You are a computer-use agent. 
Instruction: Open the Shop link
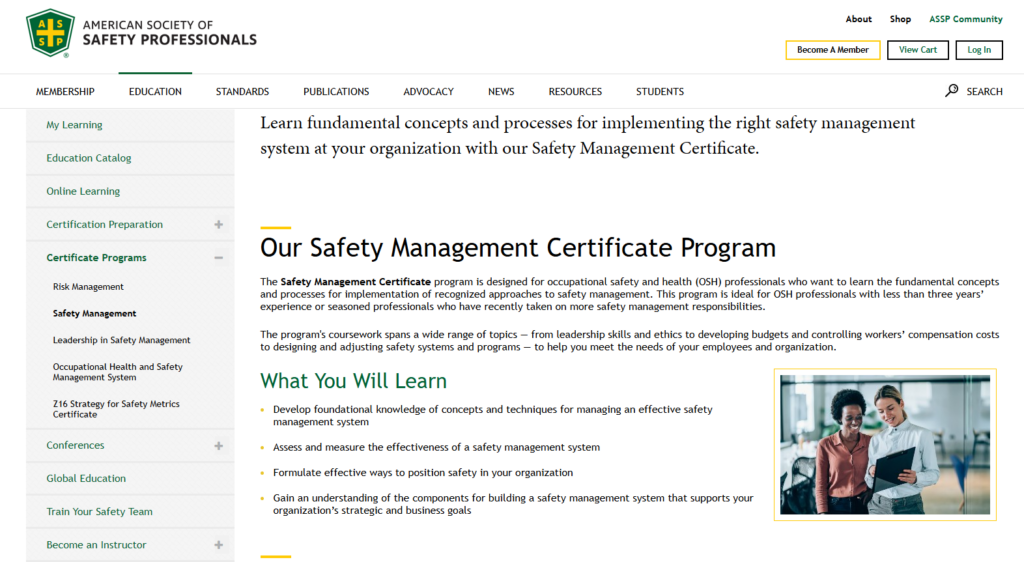(x=900, y=19)
